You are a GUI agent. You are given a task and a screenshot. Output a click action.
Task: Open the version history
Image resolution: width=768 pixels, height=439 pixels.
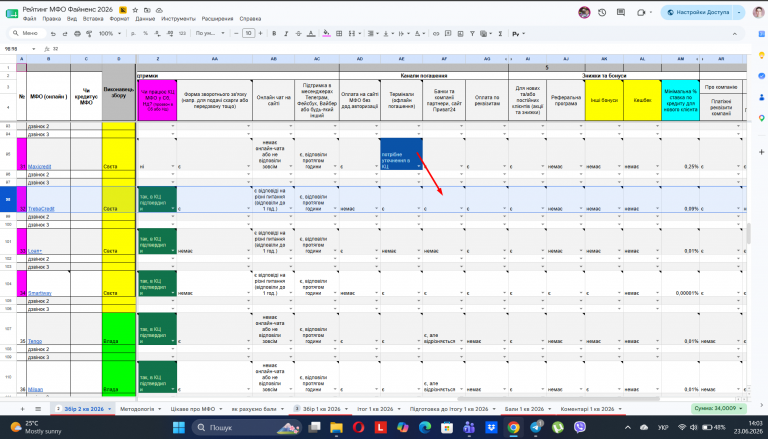[602, 12]
